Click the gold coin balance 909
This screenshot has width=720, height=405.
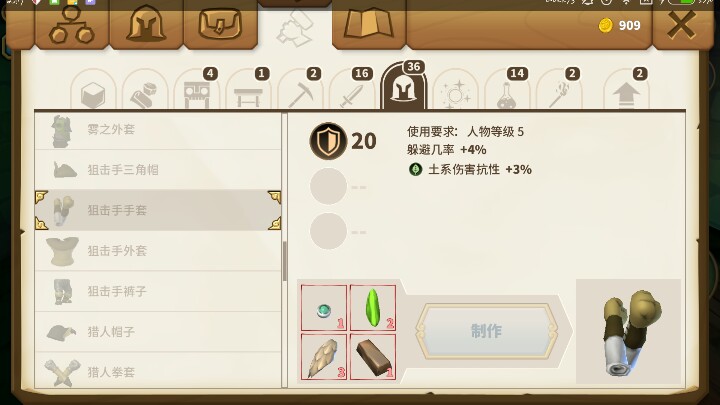619,25
